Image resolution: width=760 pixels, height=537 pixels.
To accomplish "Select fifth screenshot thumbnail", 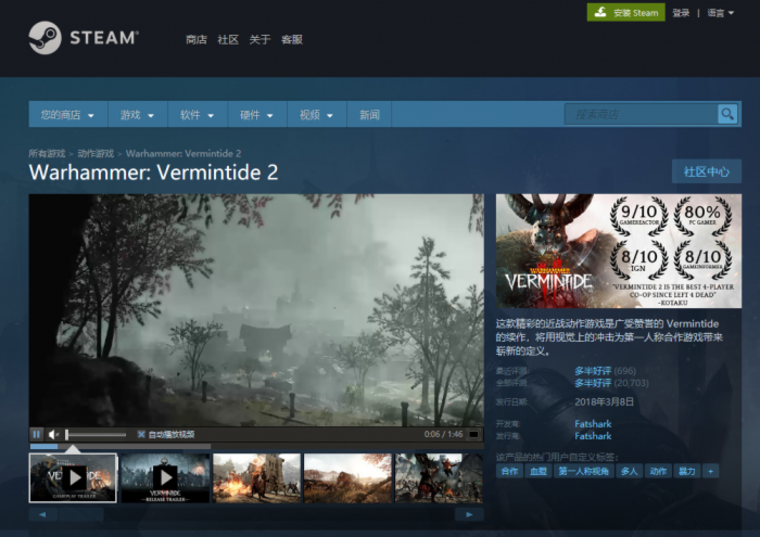I will click(x=439, y=478).
